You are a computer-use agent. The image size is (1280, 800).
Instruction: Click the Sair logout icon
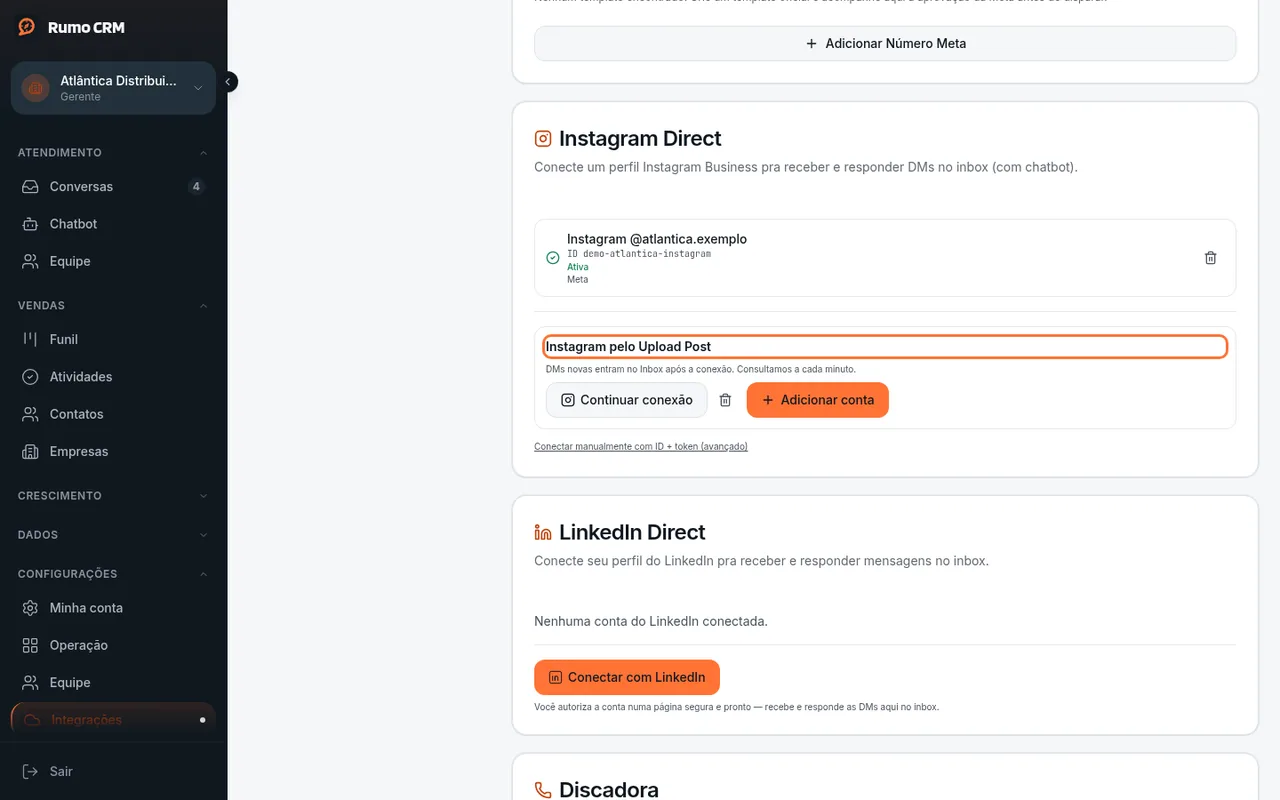point(30,772)
